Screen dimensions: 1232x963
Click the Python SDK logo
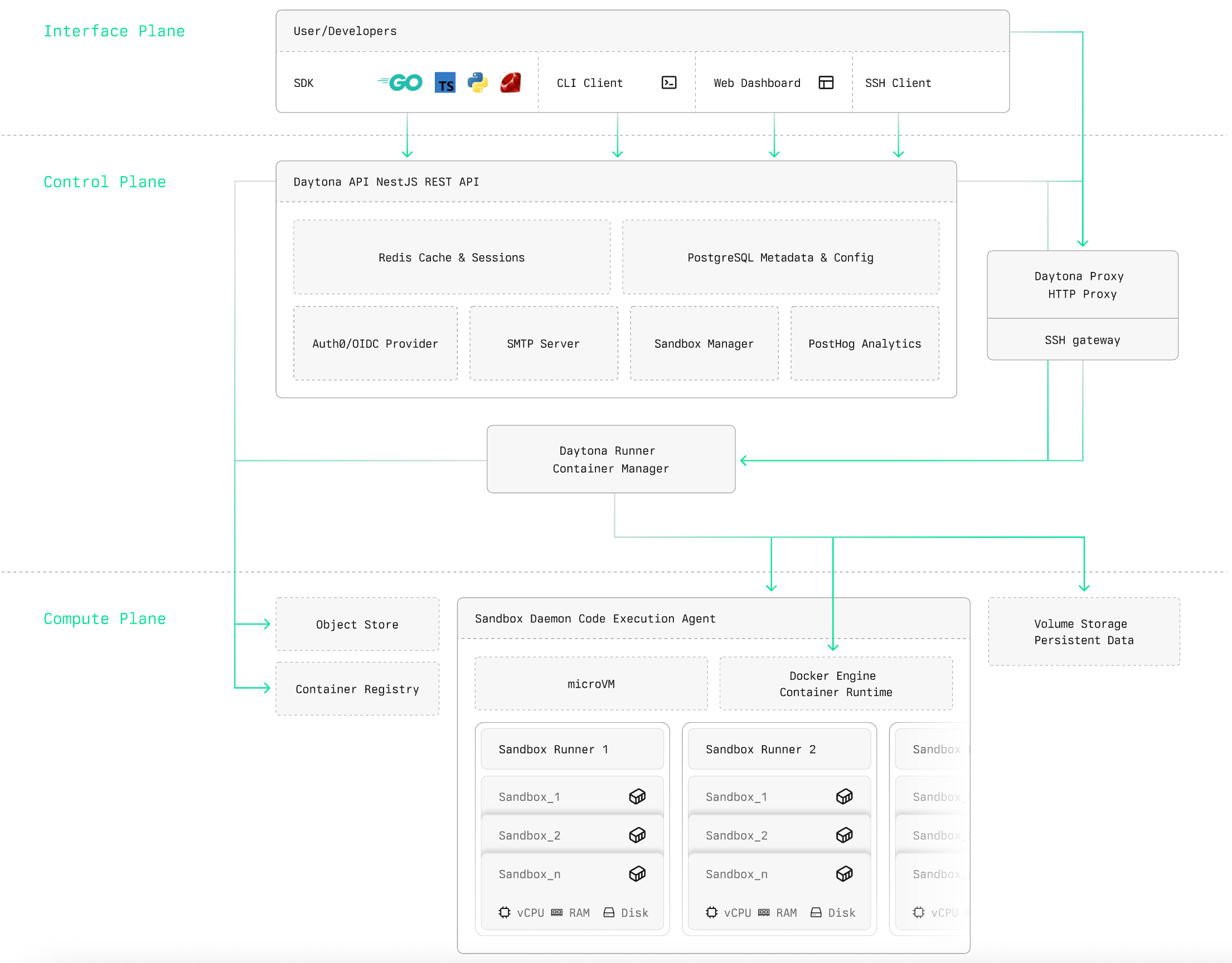[477, 82]
